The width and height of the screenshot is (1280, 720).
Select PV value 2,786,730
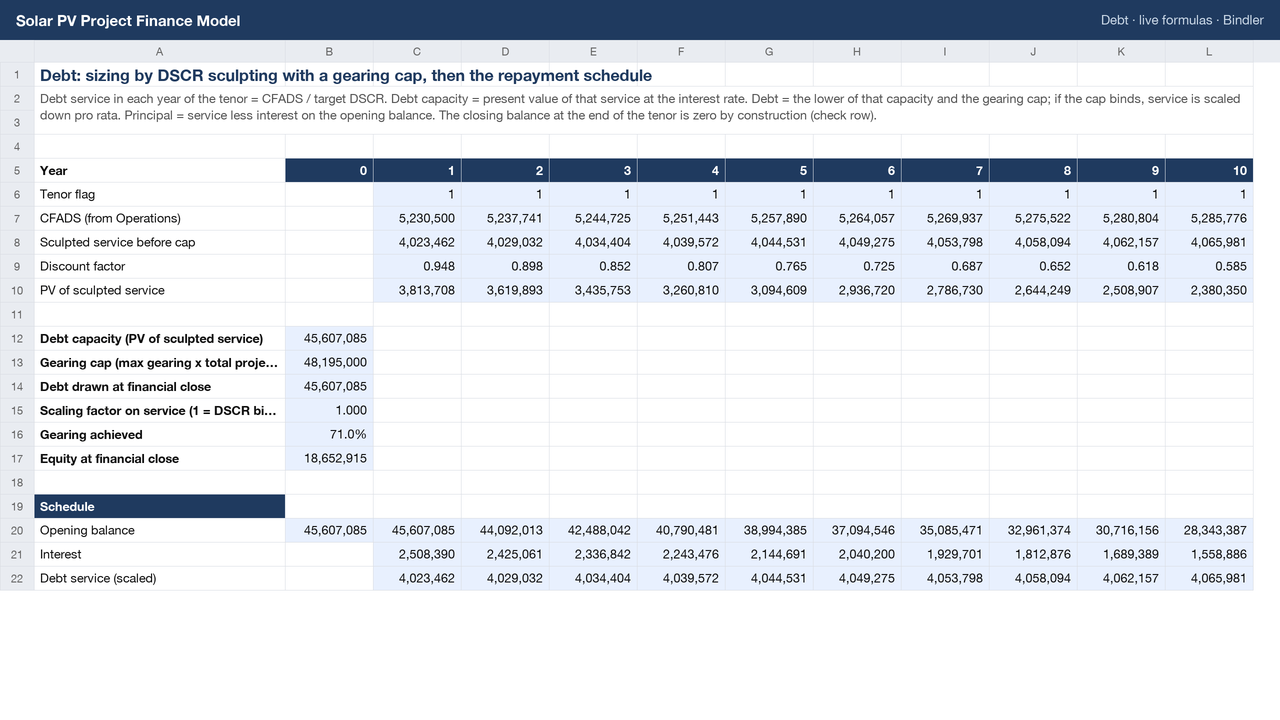click(x=945, y=290)
